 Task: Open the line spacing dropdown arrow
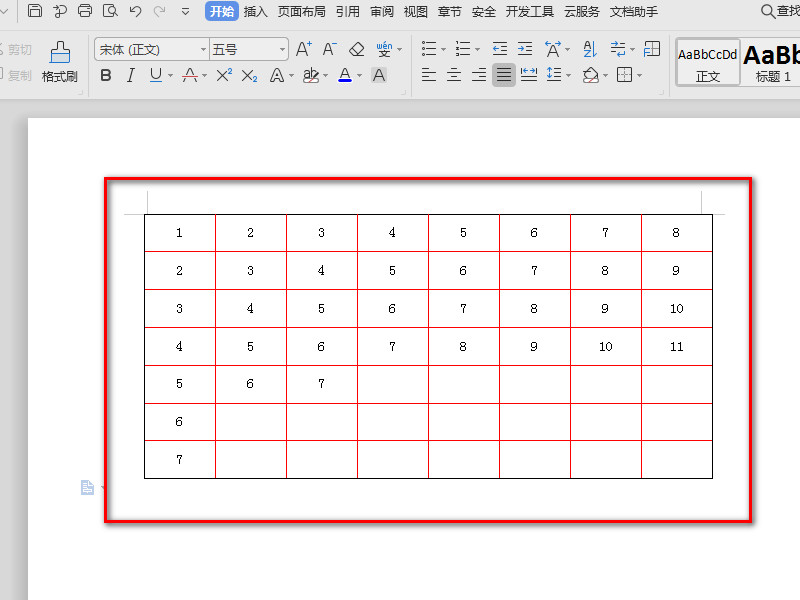click(x=568, y=76)
